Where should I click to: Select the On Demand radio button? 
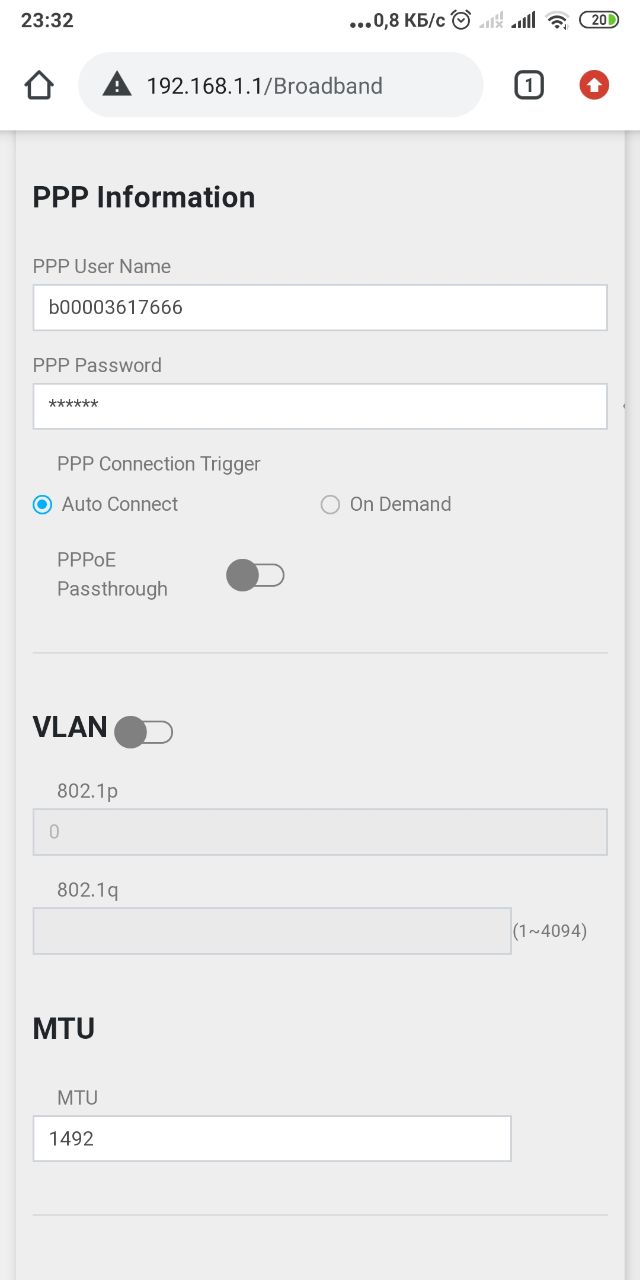pyautogui.click(x=330, y=505)
